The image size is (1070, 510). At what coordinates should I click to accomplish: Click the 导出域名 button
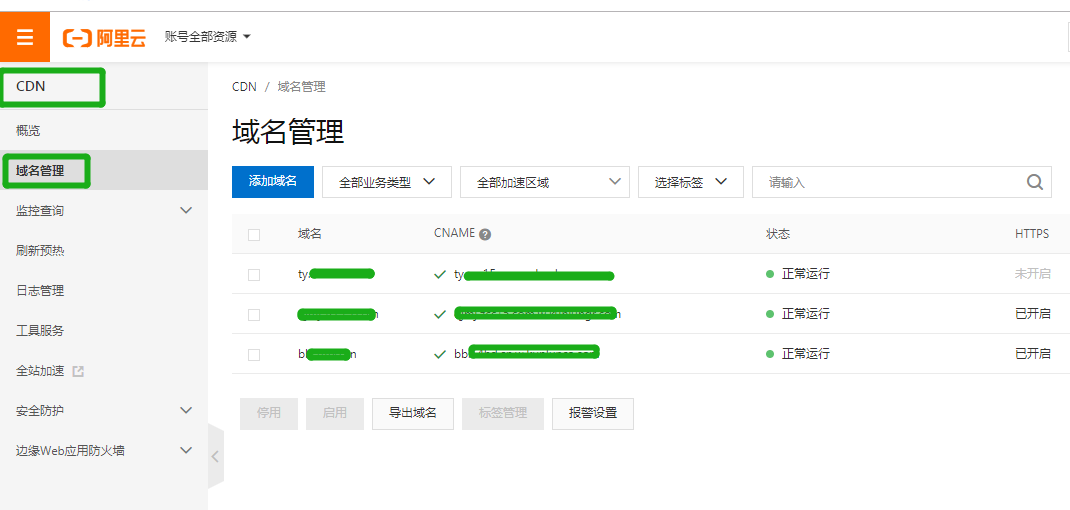tap(412, 413)
